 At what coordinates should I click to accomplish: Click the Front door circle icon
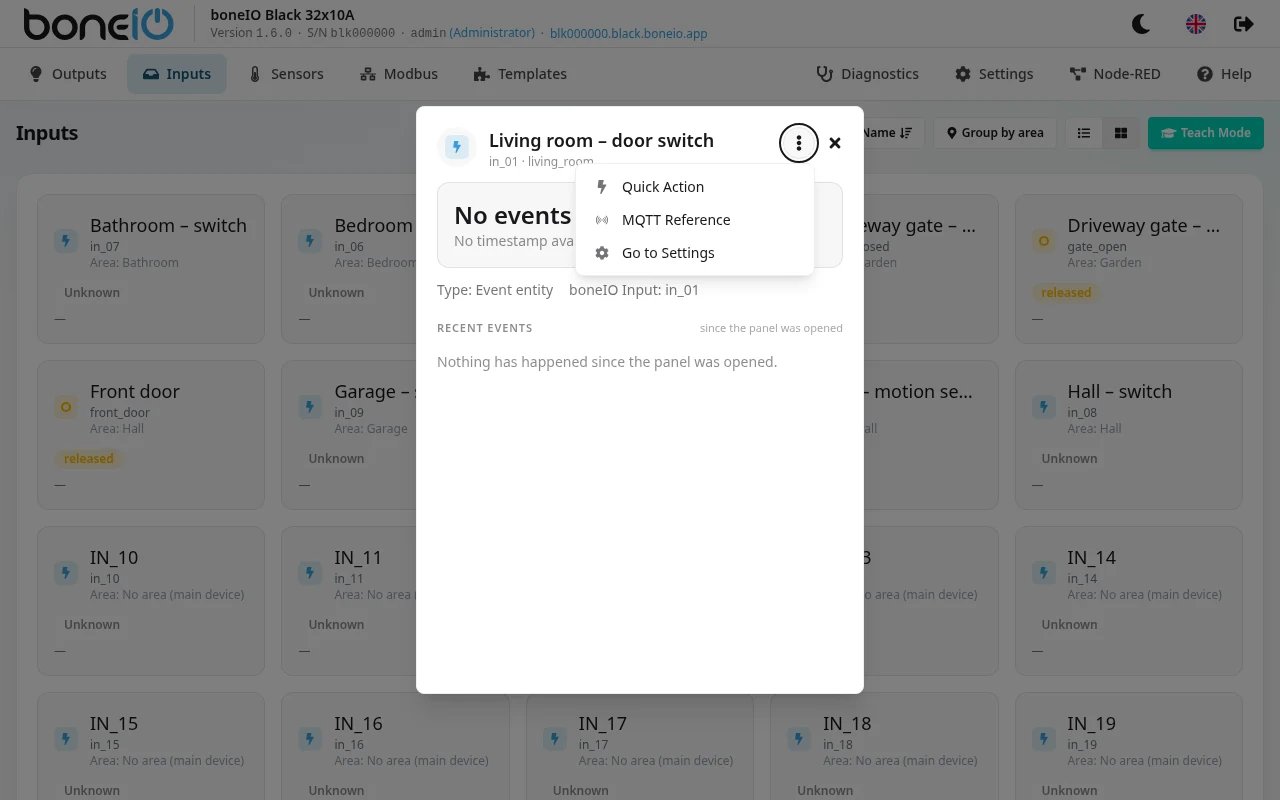click(x=66, y=407)
